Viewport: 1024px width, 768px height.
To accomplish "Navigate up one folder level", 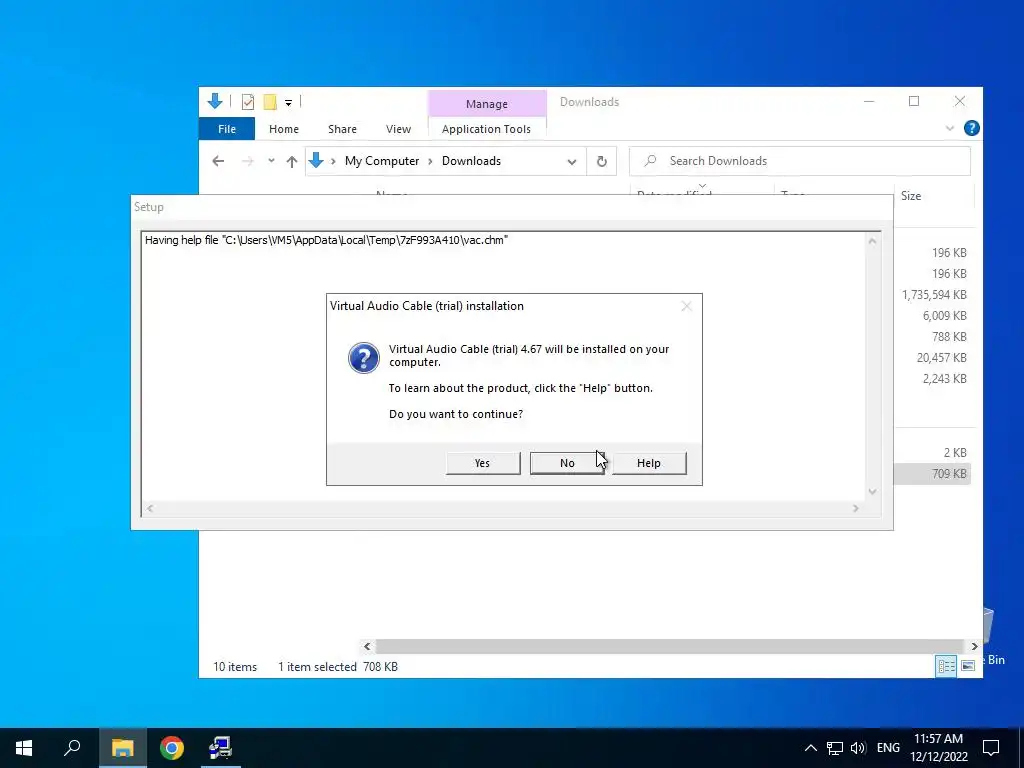I will click(x=292, y=161).
